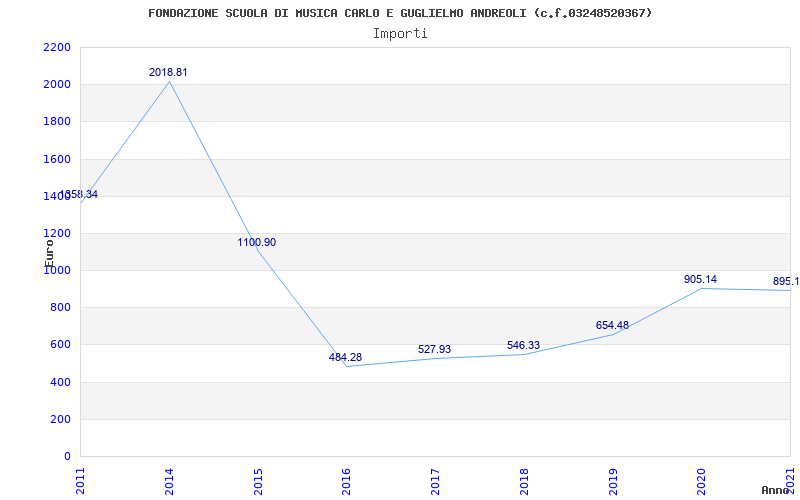Select data label 654.48
This screenshot has width=800, height=500.
(612, 326)
